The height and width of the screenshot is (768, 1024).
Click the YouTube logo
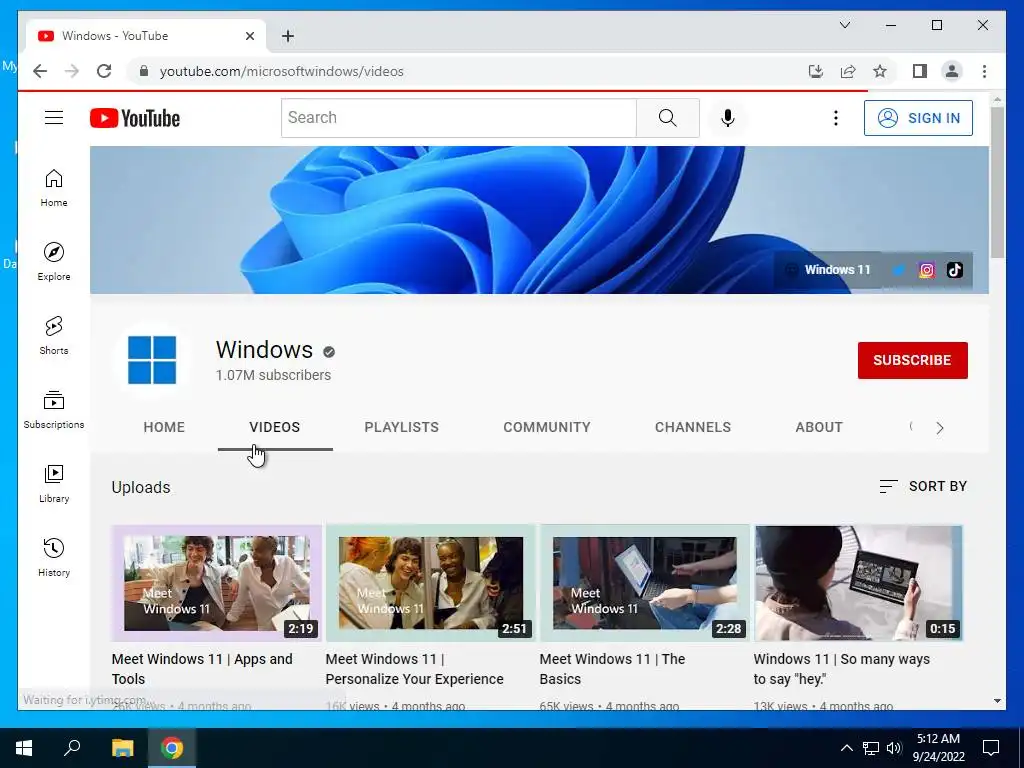135,118
